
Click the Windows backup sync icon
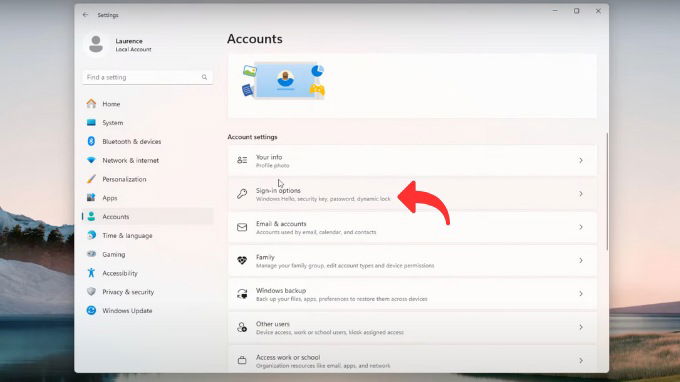(x=242, y=294)
